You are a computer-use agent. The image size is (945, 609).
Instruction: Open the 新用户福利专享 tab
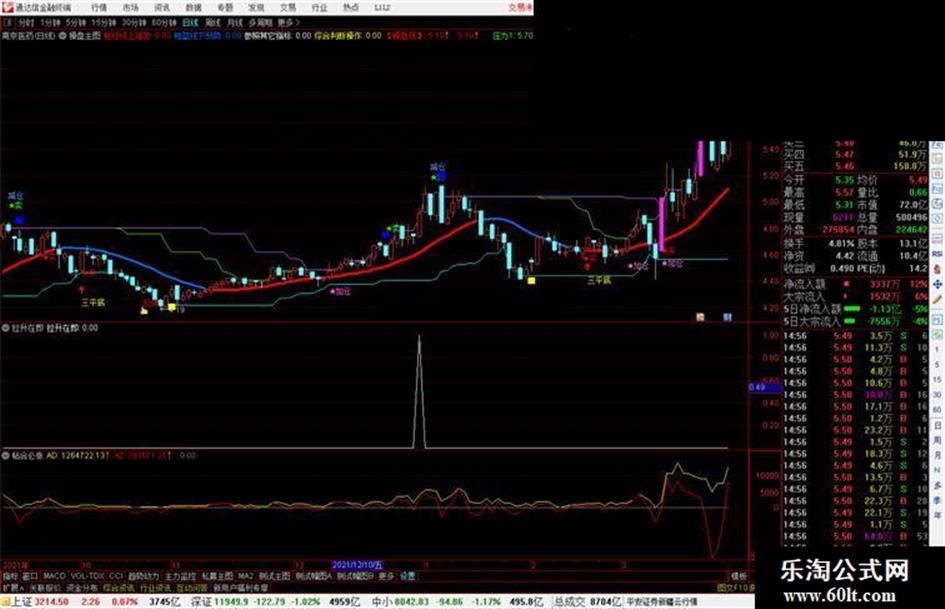click(240, 587)
